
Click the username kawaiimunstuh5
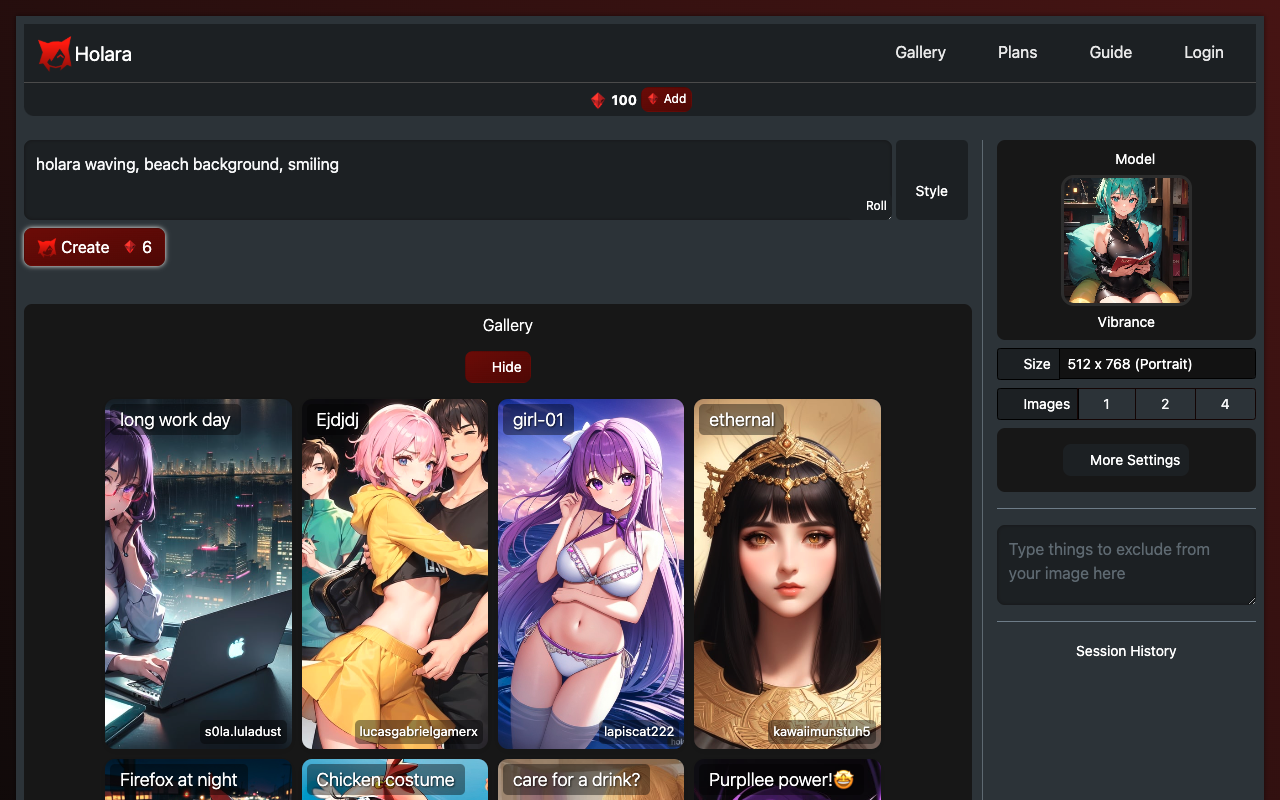pyautogui.click(x=821, y=732)
